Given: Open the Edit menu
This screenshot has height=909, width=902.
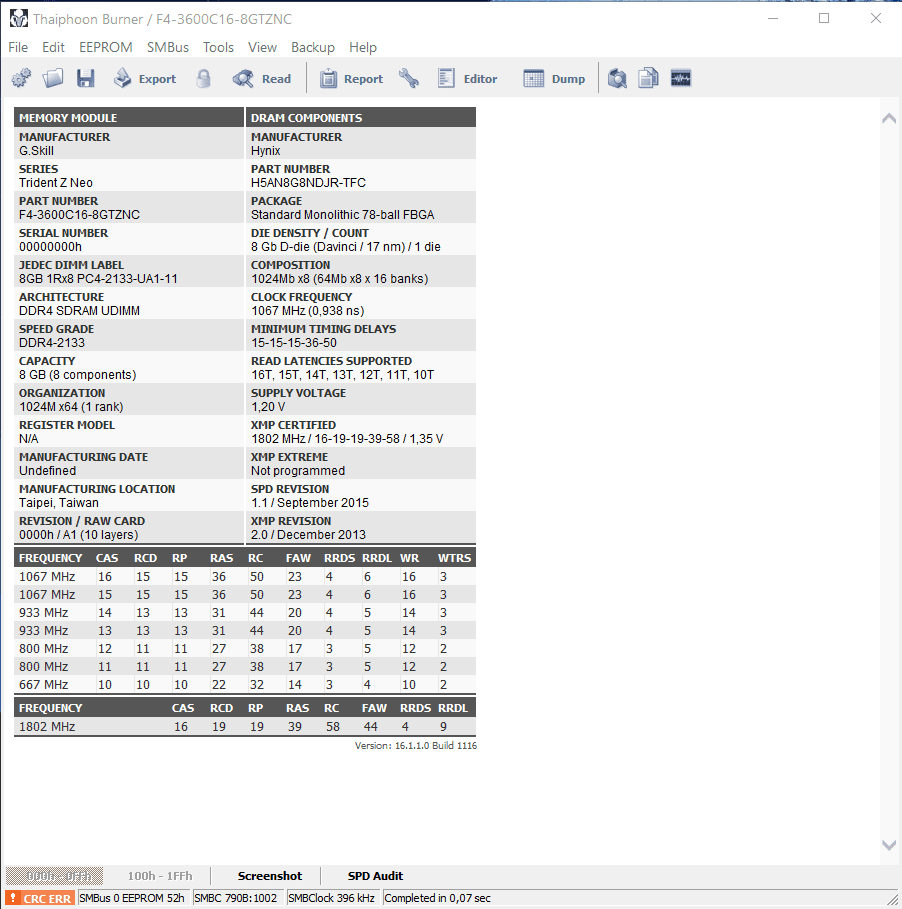Looking at the screenshot, I should point(53,47).
